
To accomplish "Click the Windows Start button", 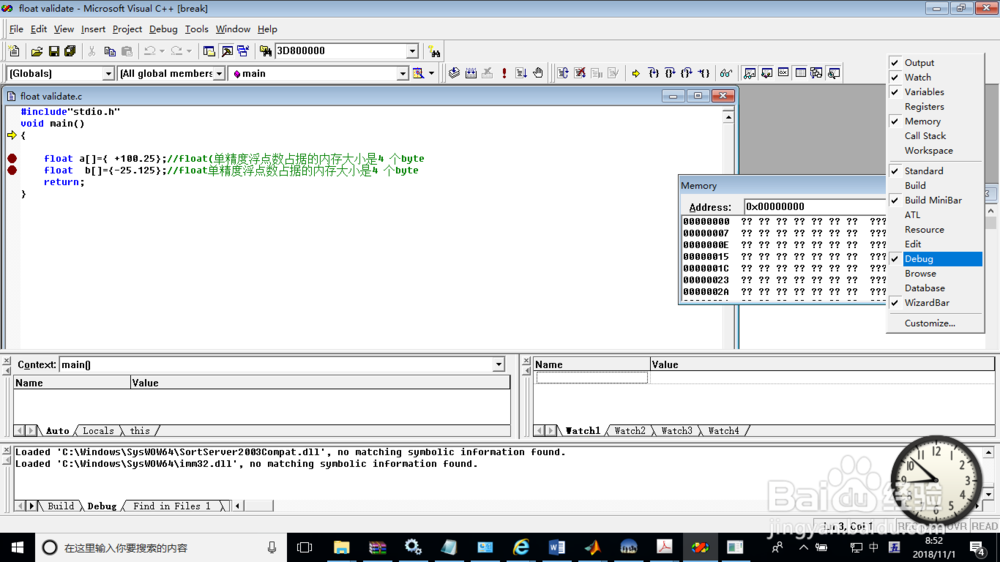I will coord(17,547).
